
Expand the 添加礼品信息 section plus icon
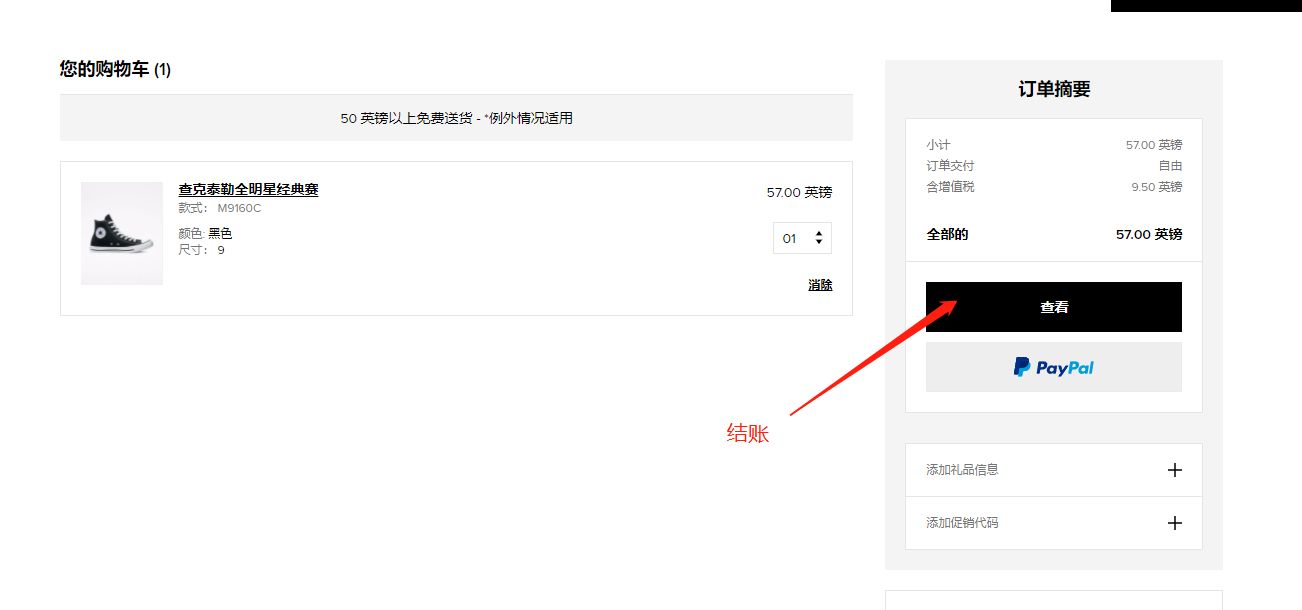1175,470
